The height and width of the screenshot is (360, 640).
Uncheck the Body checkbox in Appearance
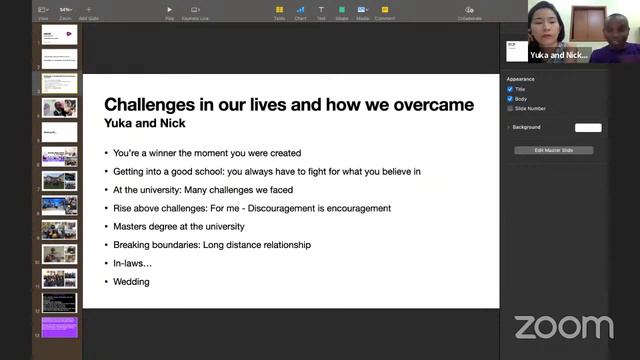[x=510, y=99]
